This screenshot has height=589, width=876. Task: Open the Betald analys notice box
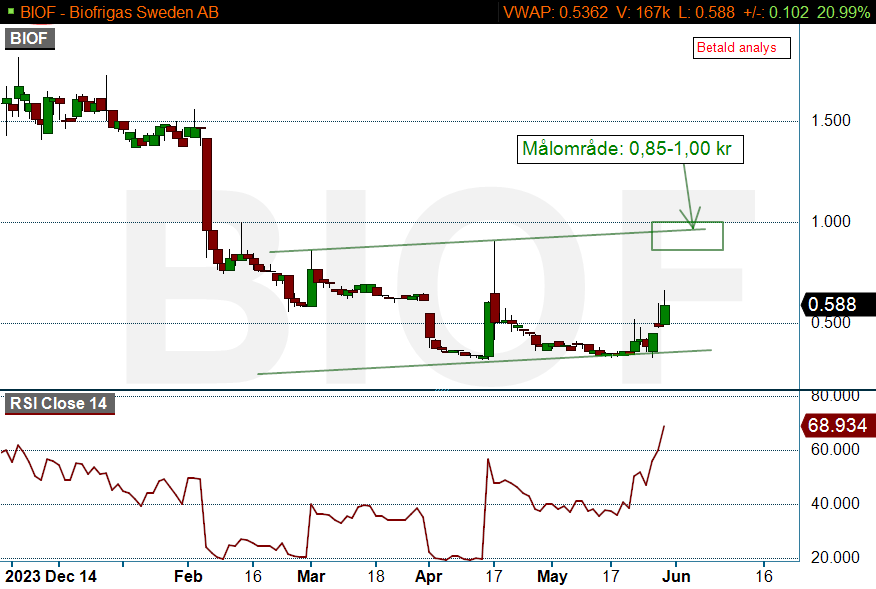coord(741,48)
